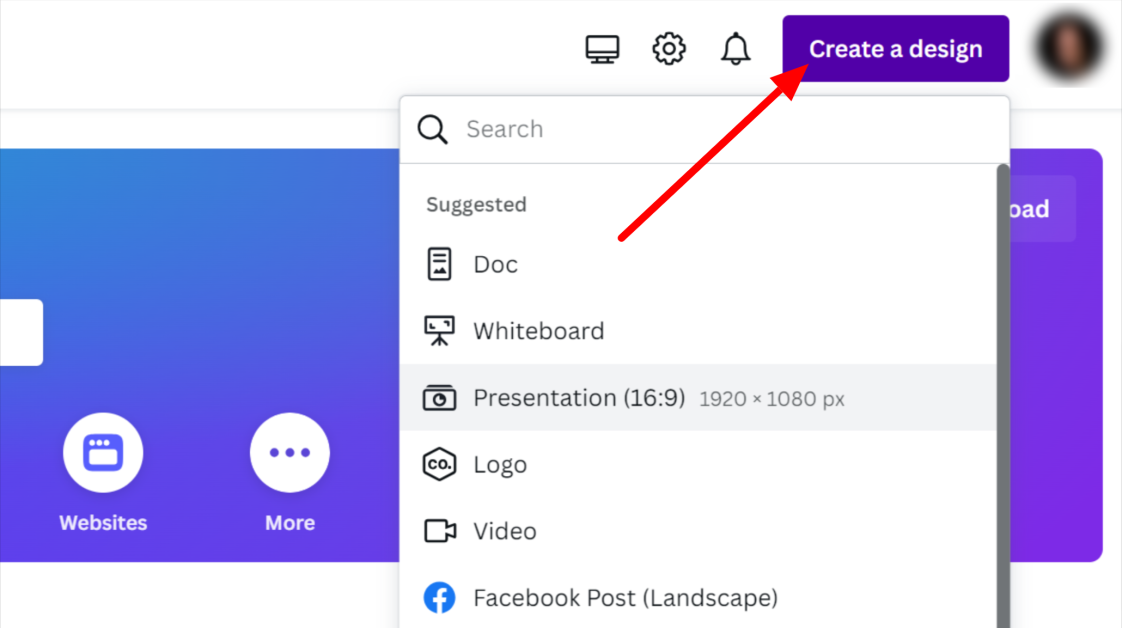The image size is (1122, 628).
Task: Click the More label
Action: (x=290, y=523)
